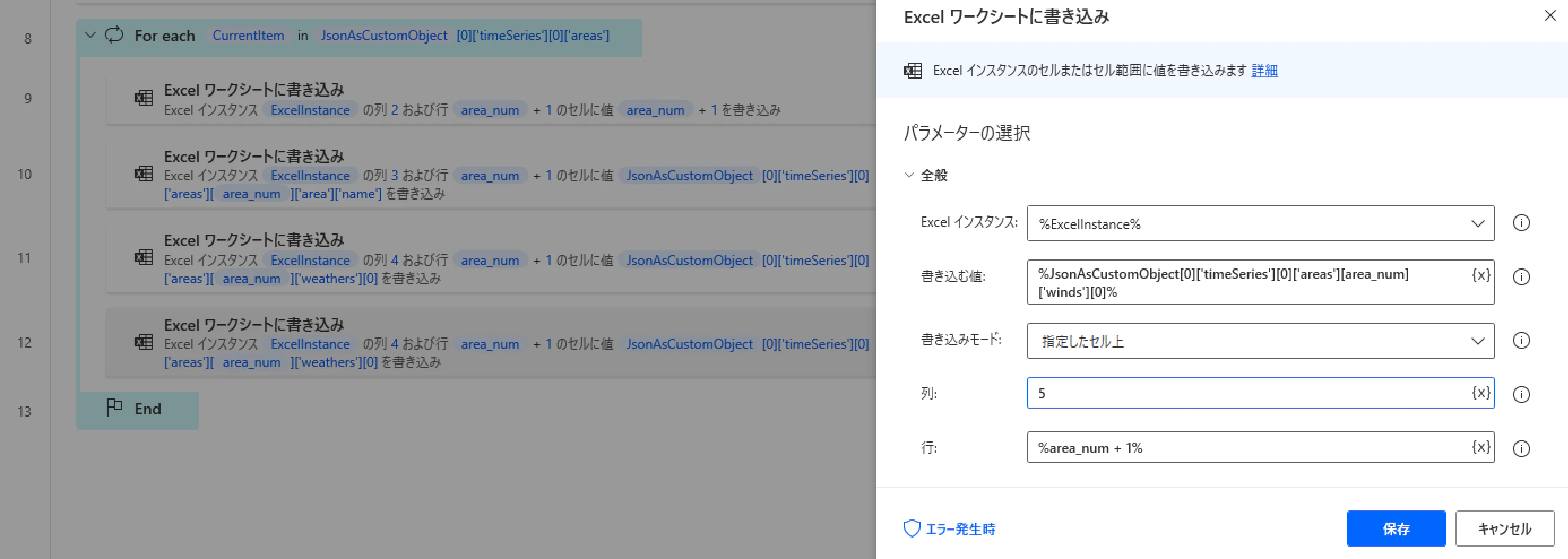Viewport: 1568px width, 559px height.
Task: Click the shield icon for error handling
Action: coord(911,528)
